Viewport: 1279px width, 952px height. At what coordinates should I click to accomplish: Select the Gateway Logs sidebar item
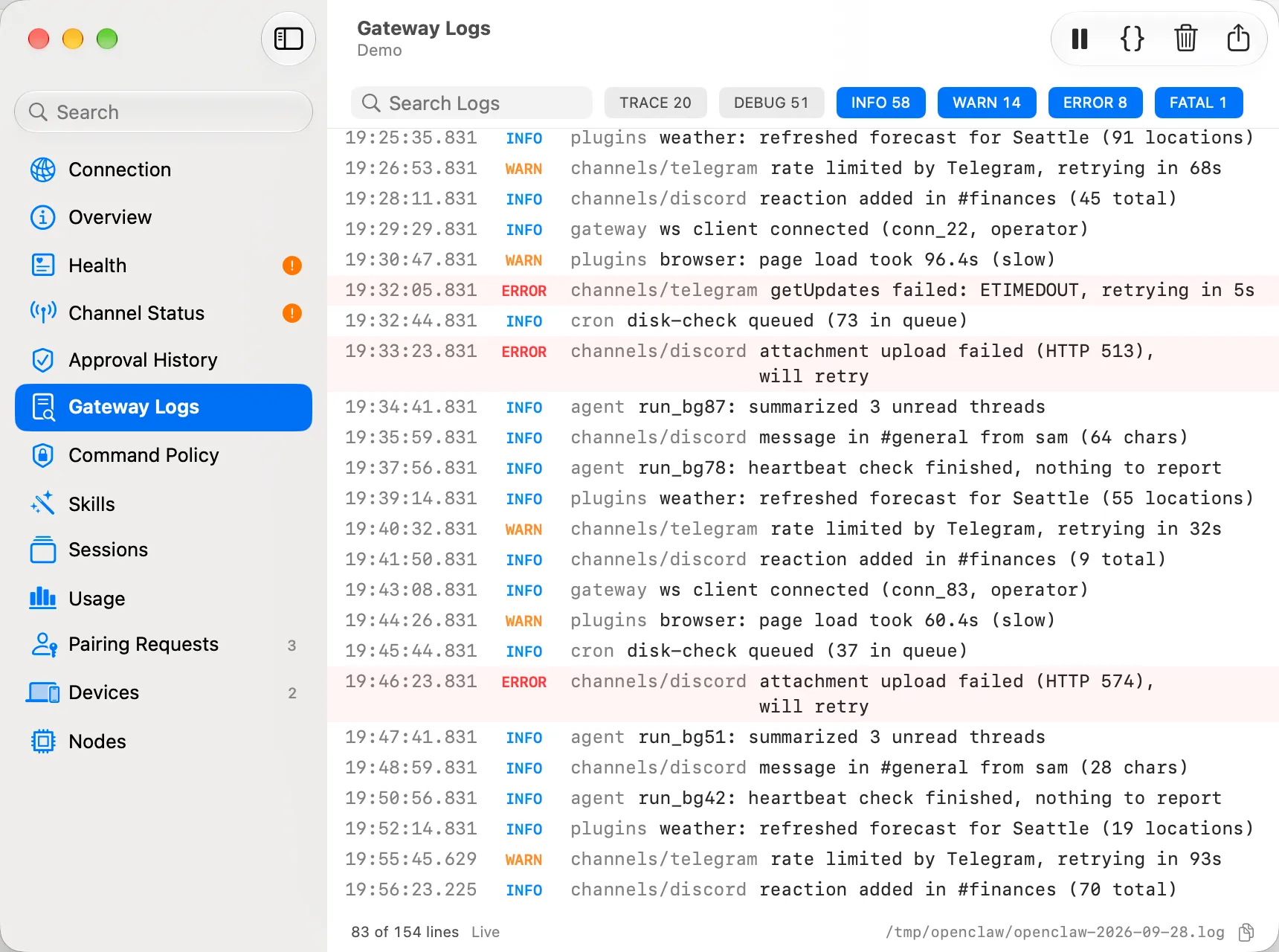pos(164,408)
